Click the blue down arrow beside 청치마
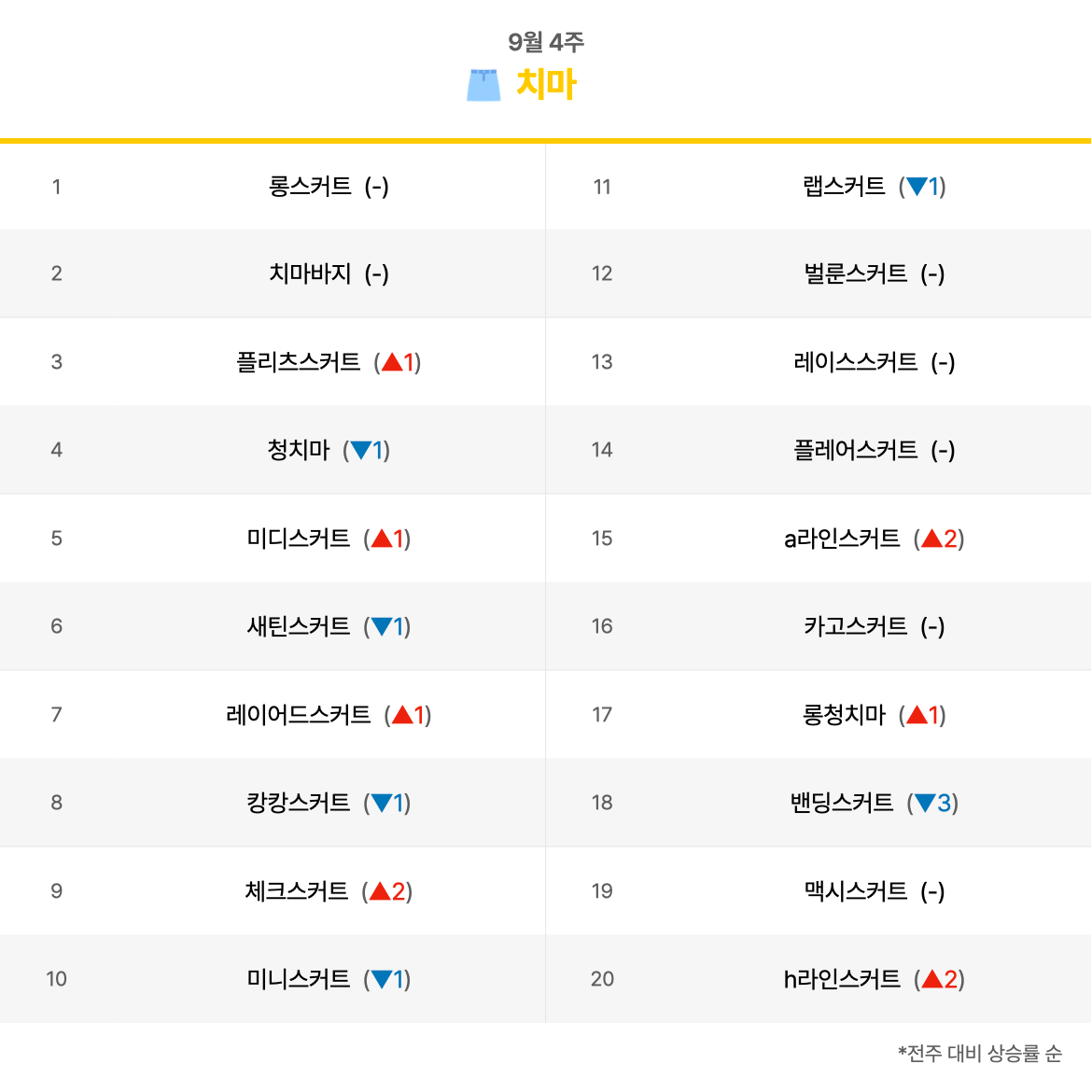 (361, 451)
